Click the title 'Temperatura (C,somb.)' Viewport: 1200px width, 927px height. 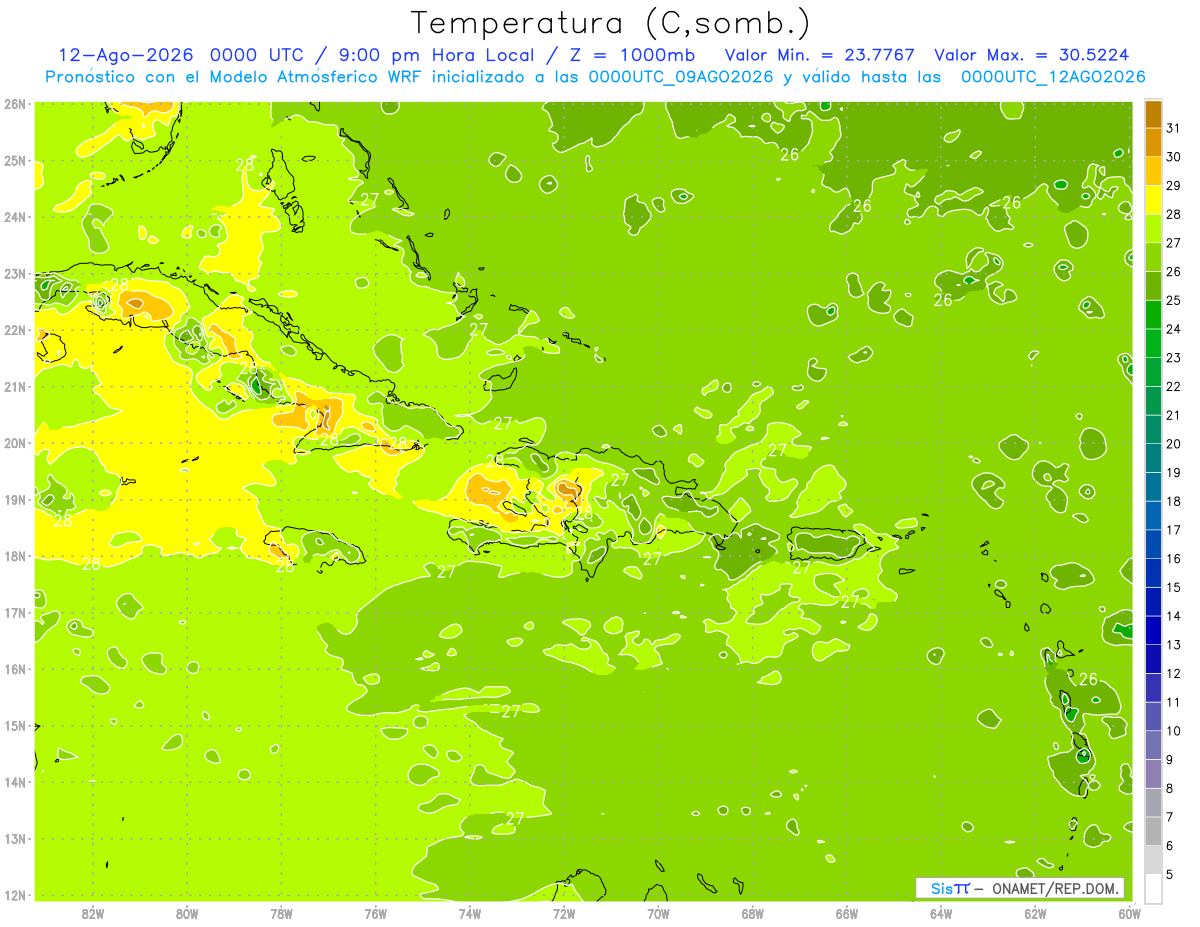coord(611,23)
